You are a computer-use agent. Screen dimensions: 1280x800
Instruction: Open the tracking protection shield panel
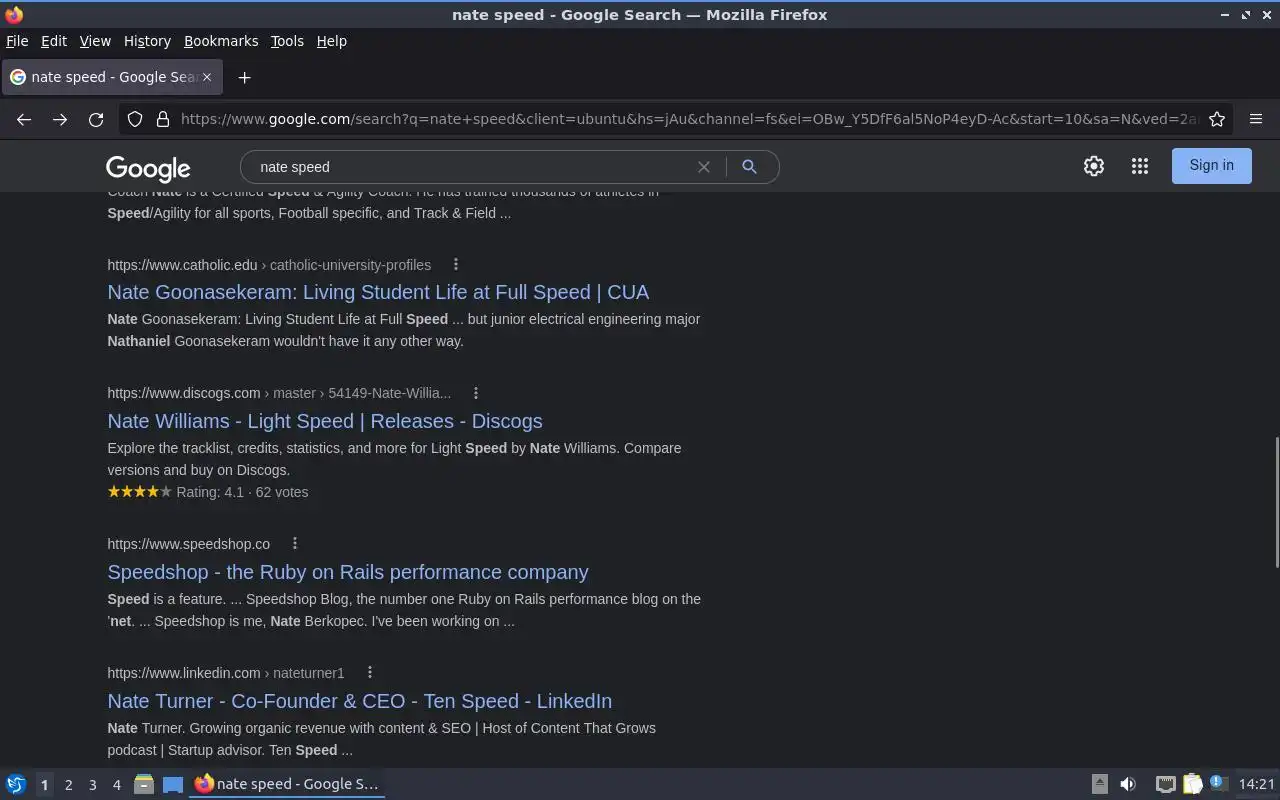tap(135, 119)
